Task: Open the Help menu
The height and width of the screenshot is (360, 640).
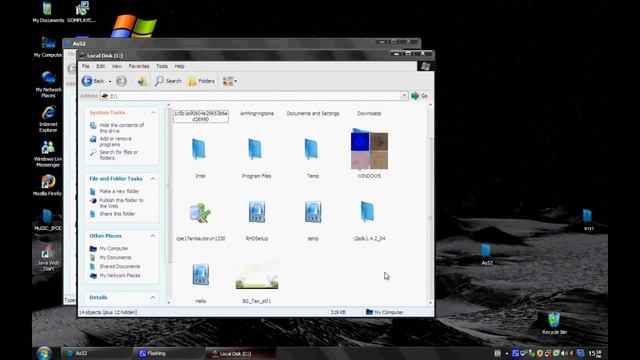Action: click(x=180, y=66)
